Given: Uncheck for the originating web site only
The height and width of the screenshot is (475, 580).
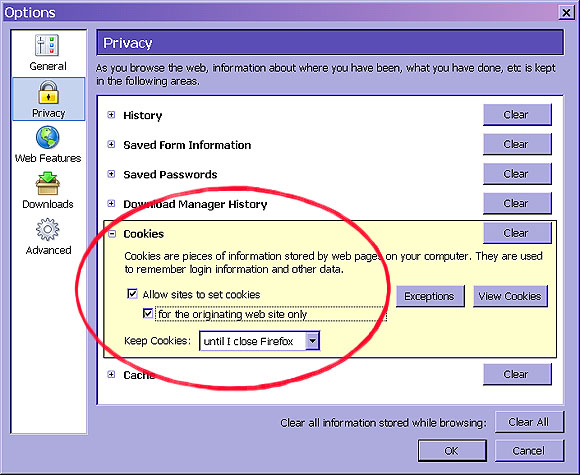Looking at the screenshot, I should pyautogui.click(x=148, y=314).
